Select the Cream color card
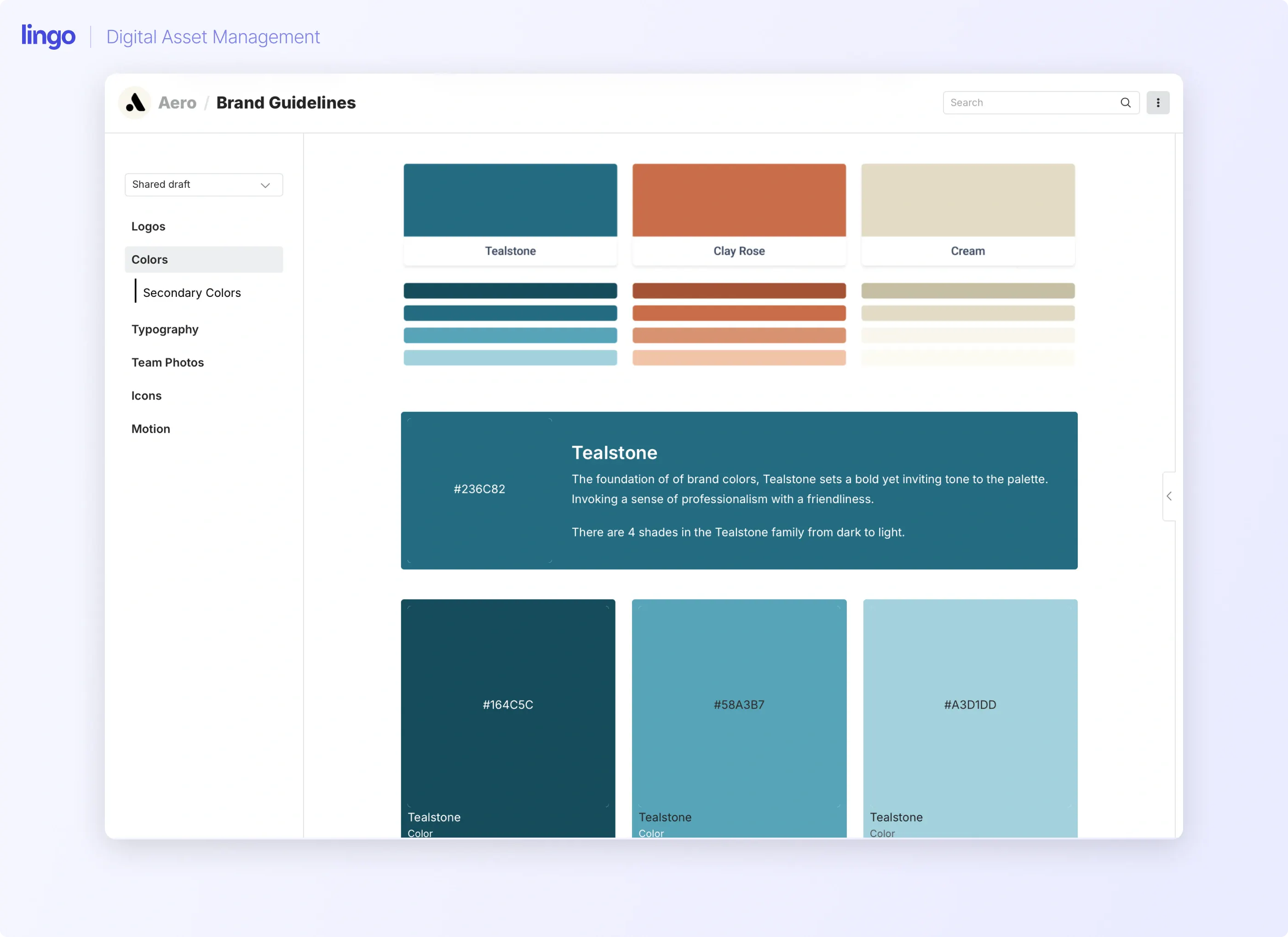 coord(968,214)
